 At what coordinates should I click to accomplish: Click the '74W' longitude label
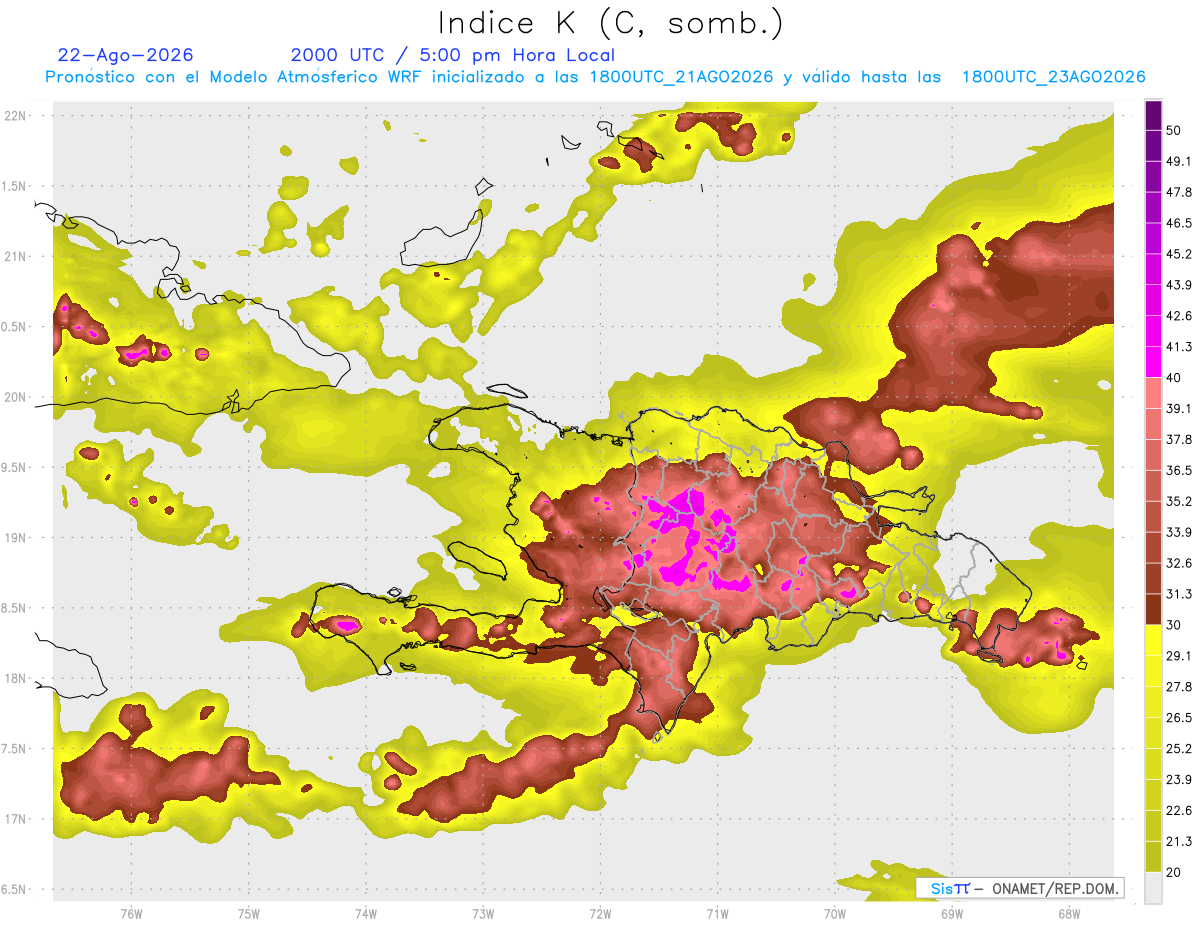point(366,914)
